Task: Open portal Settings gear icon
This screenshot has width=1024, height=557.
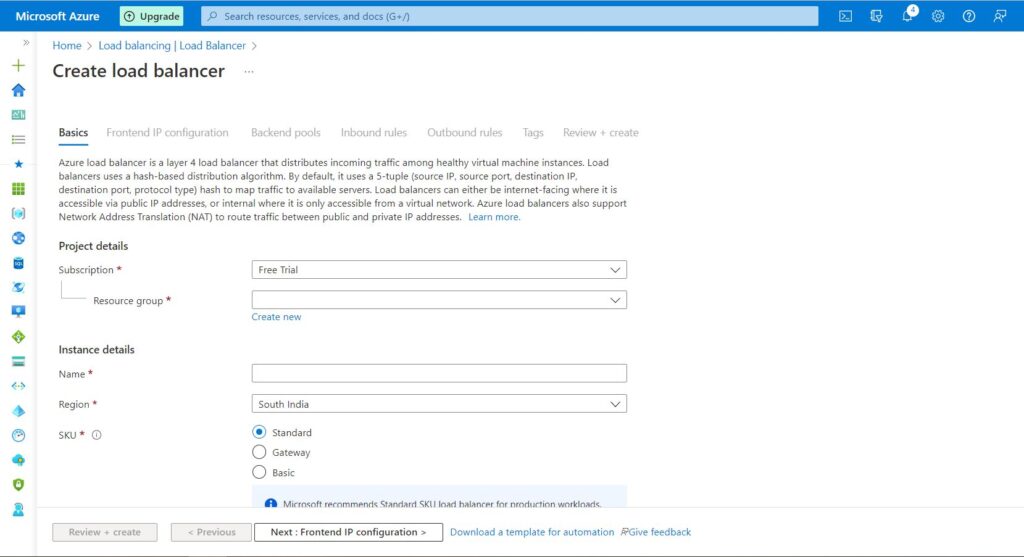Action: coord(938,16)
